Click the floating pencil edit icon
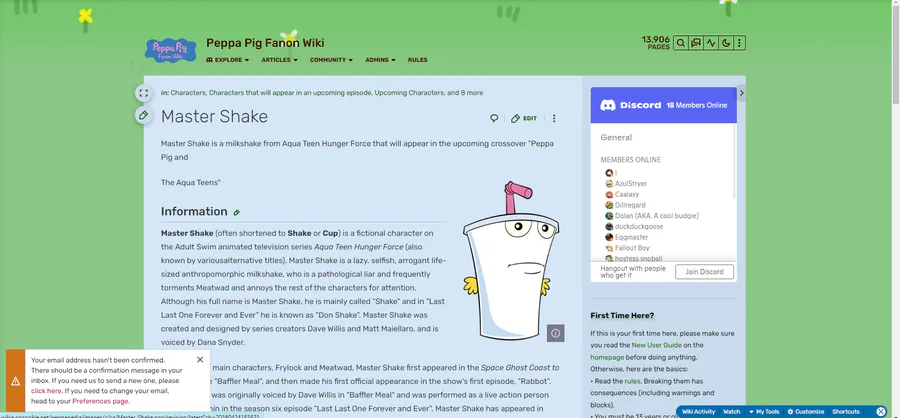Viewport: 900px width, 418px height. coord(143,115)
